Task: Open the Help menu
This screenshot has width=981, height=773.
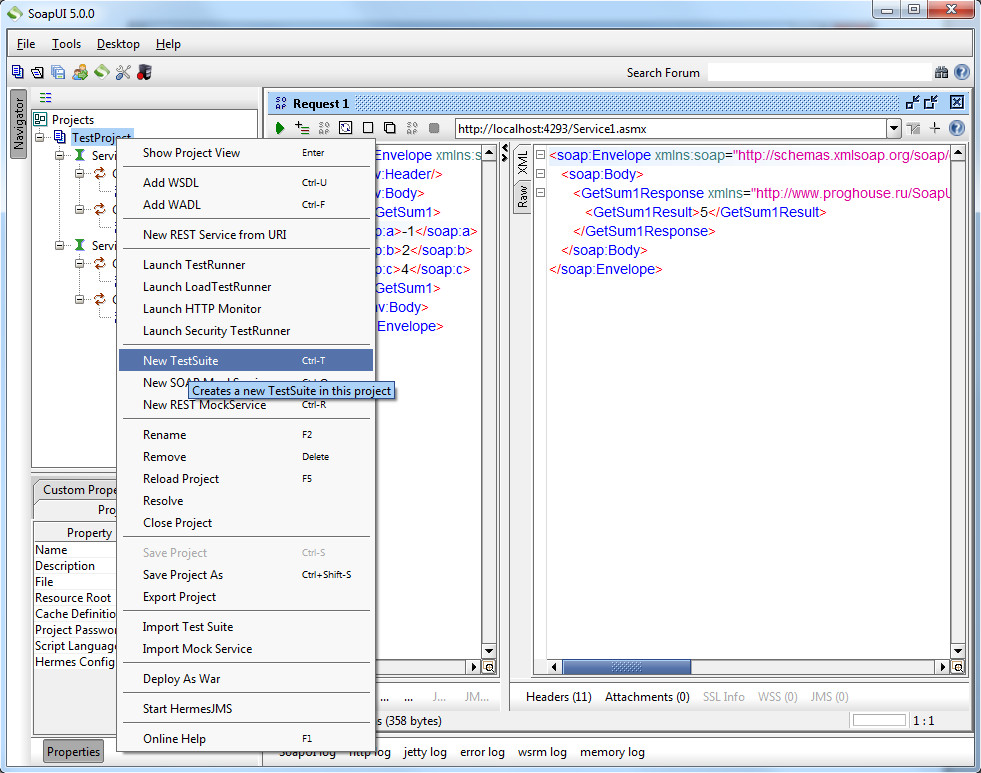Action: pyautogui.click(x=168, y=44)
